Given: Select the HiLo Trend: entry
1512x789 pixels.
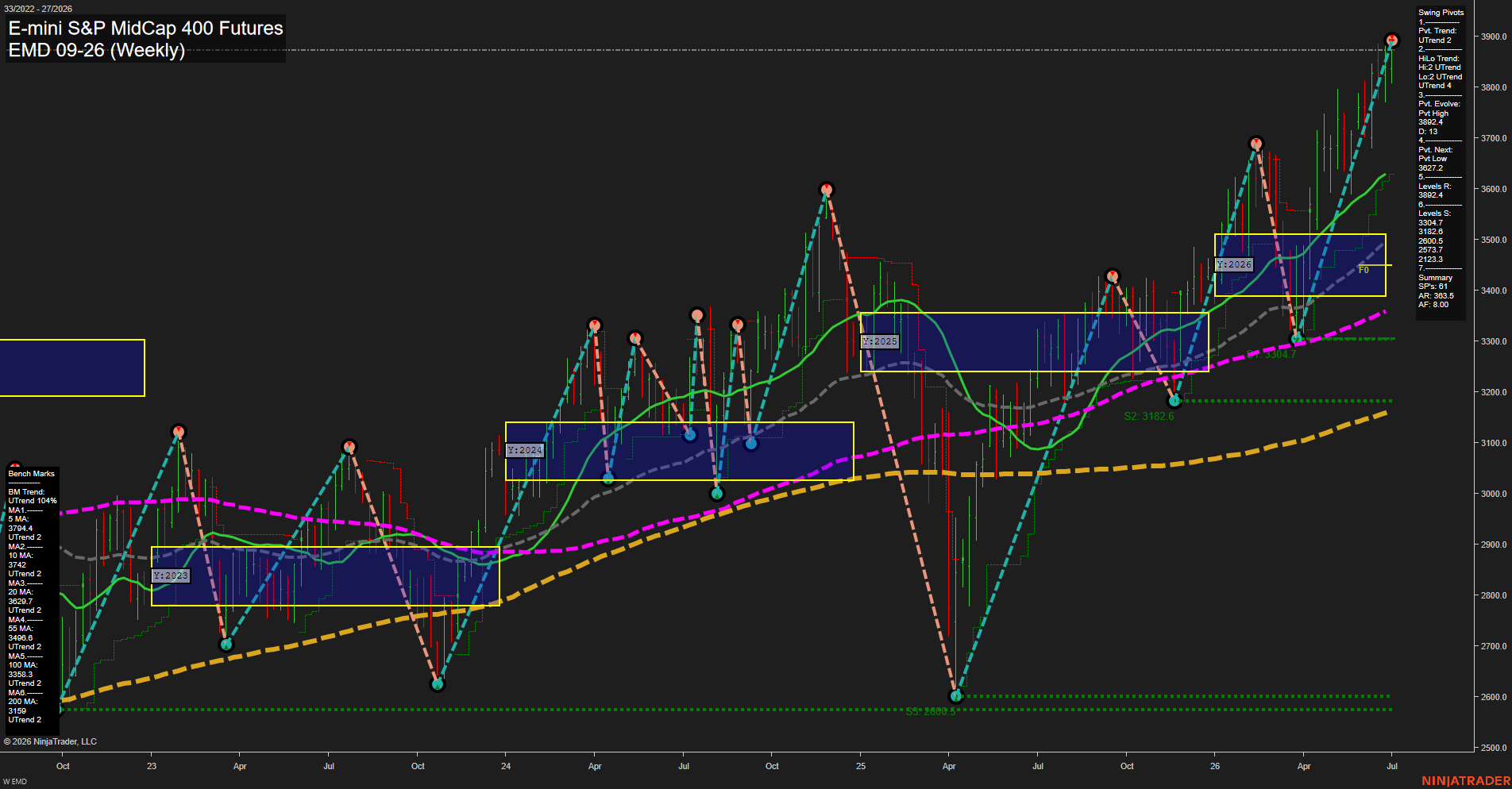Looking at the screenshot, I should pos(1439,59).
